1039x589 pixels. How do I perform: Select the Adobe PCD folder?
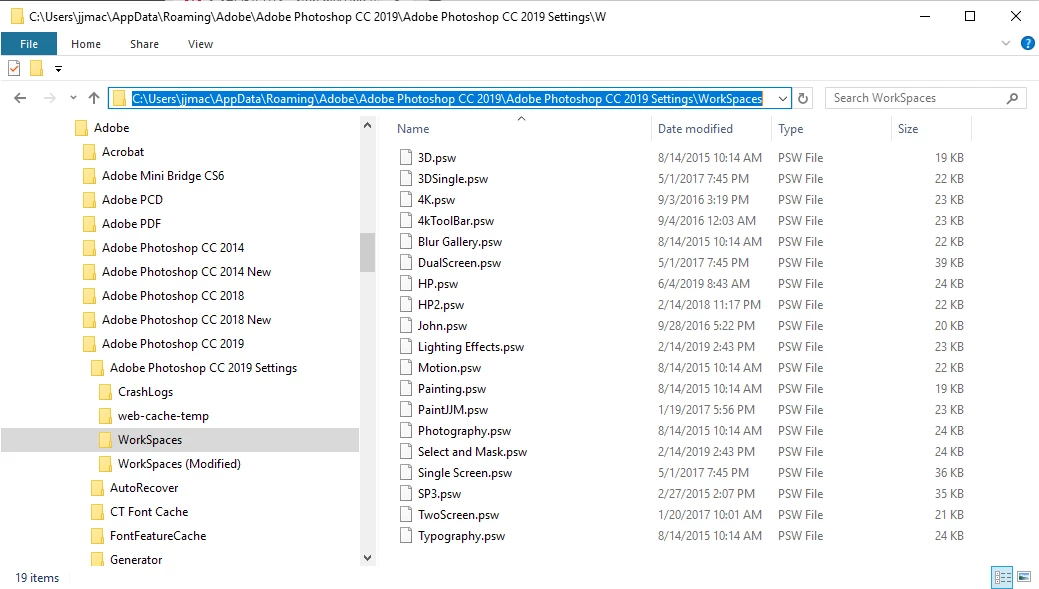[x=132, y=199]
